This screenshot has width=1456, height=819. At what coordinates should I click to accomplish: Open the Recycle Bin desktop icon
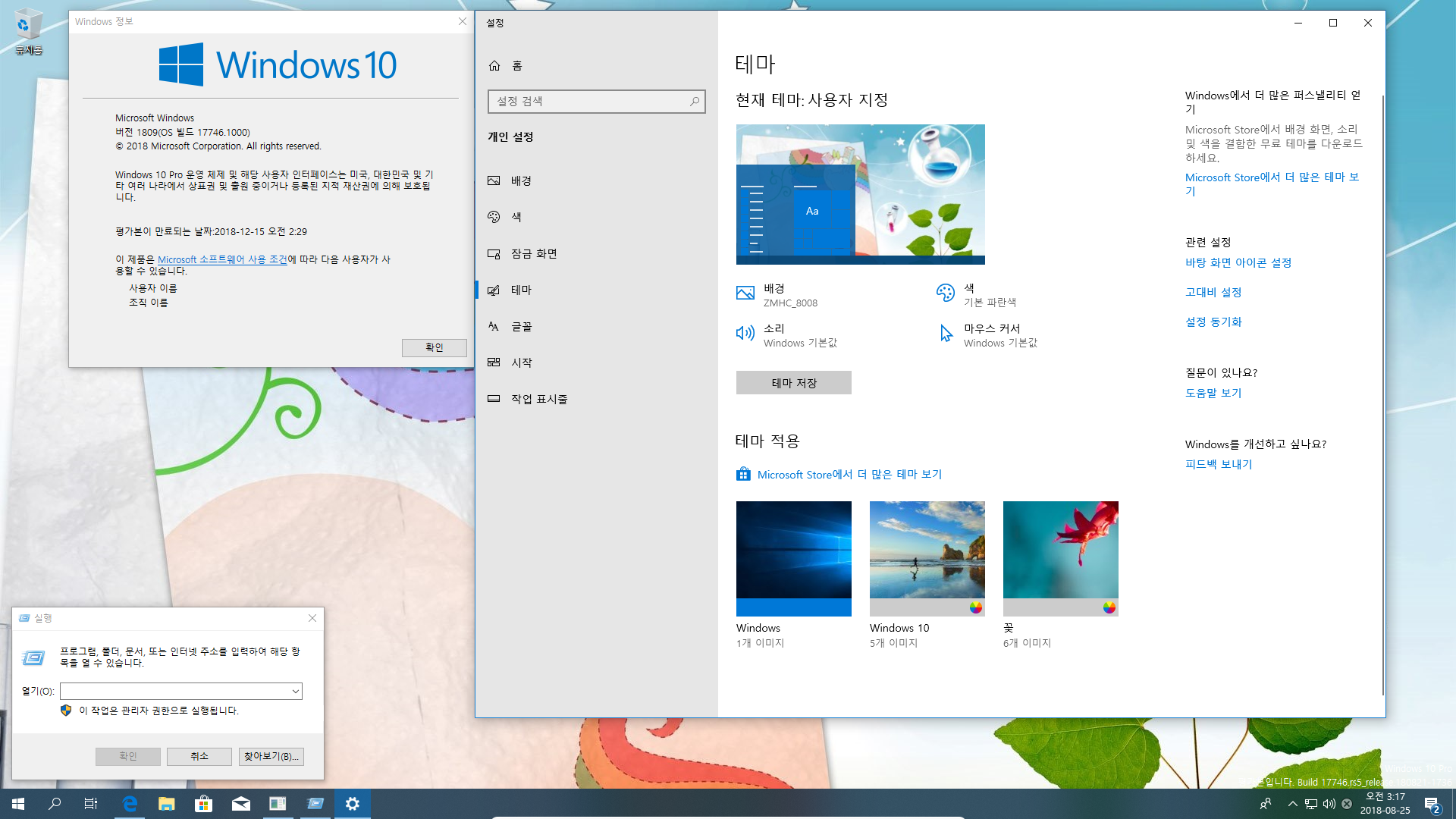(28, 32)
